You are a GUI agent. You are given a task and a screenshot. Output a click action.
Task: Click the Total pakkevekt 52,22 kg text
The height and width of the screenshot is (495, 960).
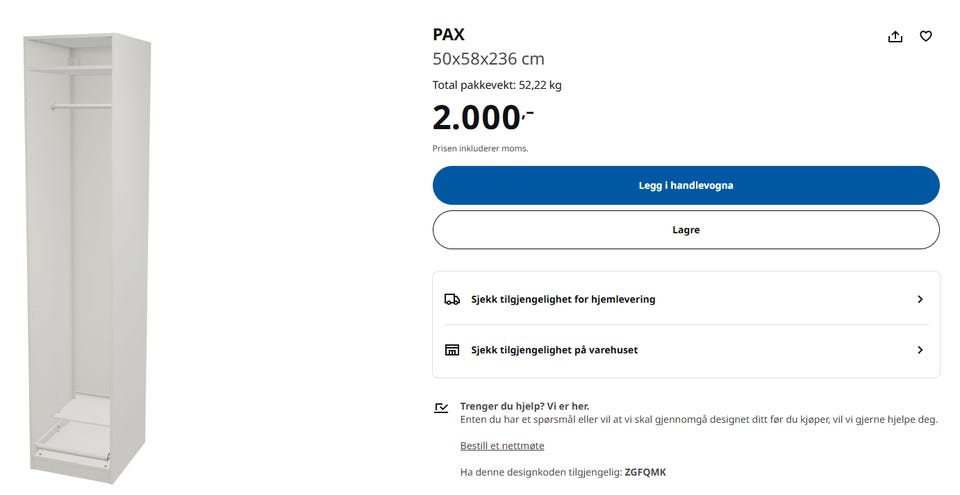point(496,85)
